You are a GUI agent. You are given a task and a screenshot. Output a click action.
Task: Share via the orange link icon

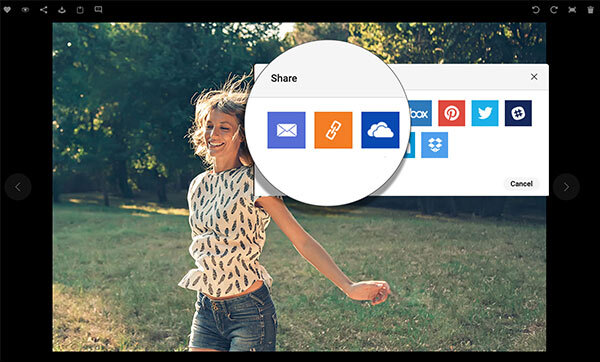pos(333,130)
